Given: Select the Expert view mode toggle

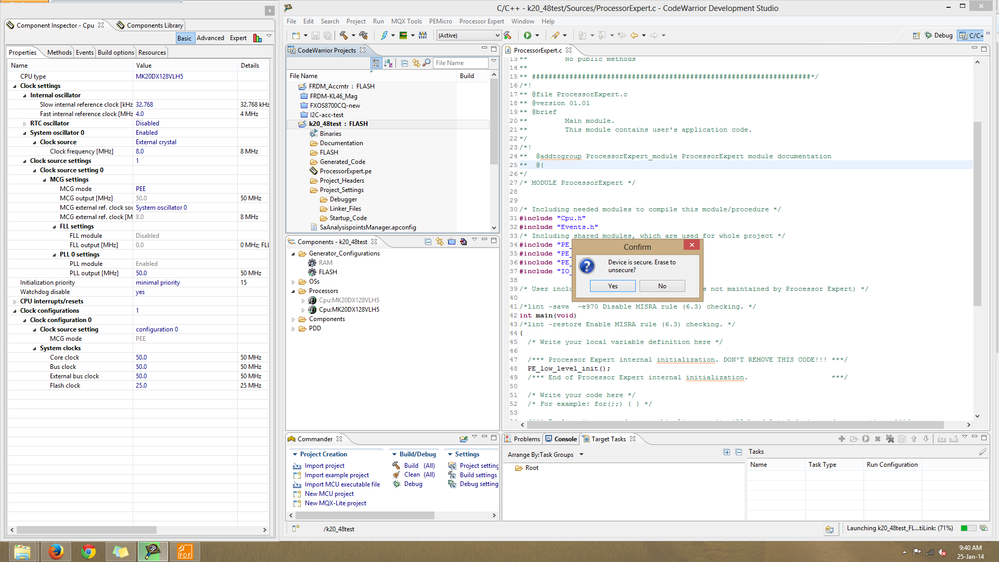Looking at the screenshot, I should [238, 38].
